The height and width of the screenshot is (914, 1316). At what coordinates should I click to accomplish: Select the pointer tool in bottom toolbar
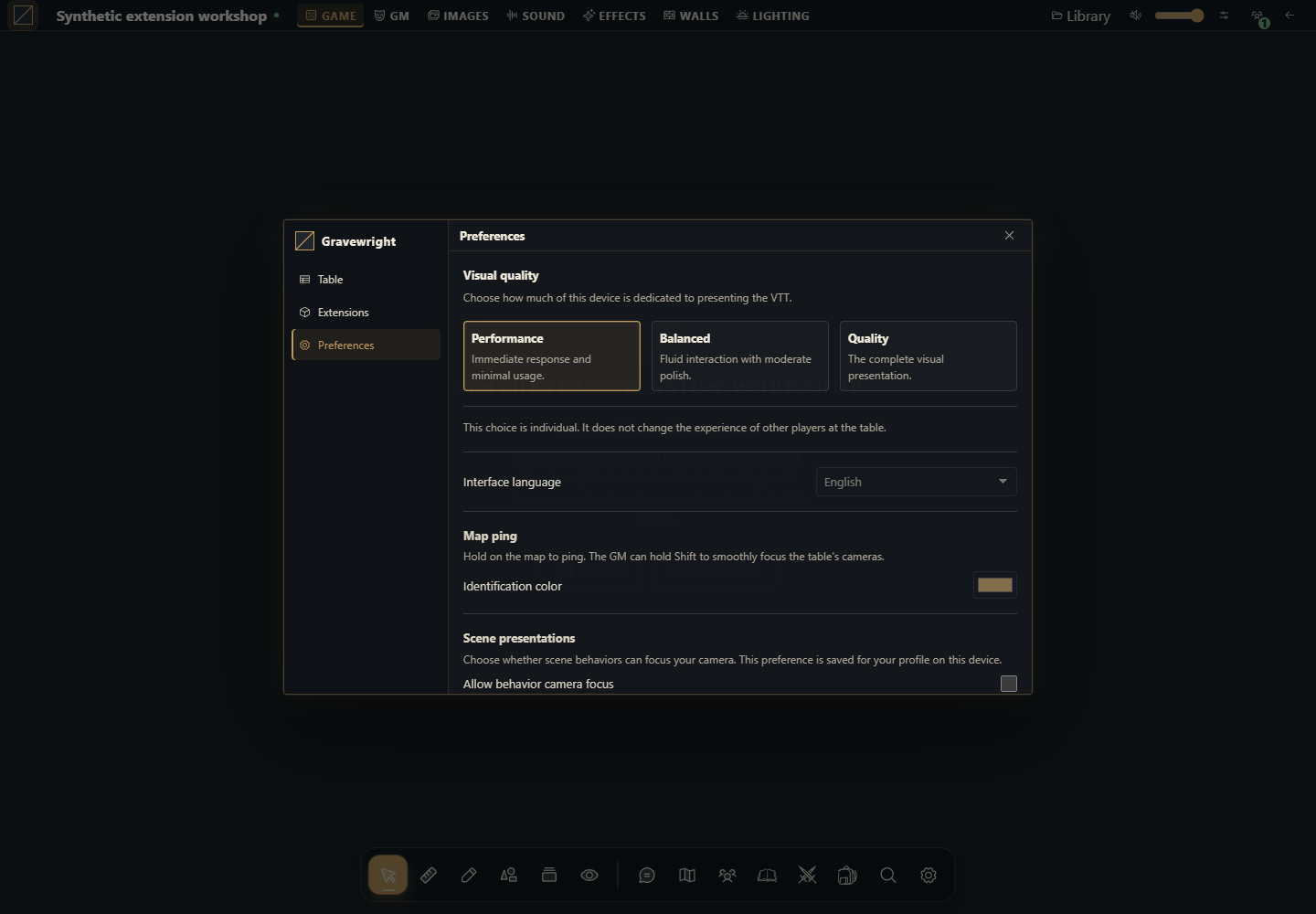[388, 875]
